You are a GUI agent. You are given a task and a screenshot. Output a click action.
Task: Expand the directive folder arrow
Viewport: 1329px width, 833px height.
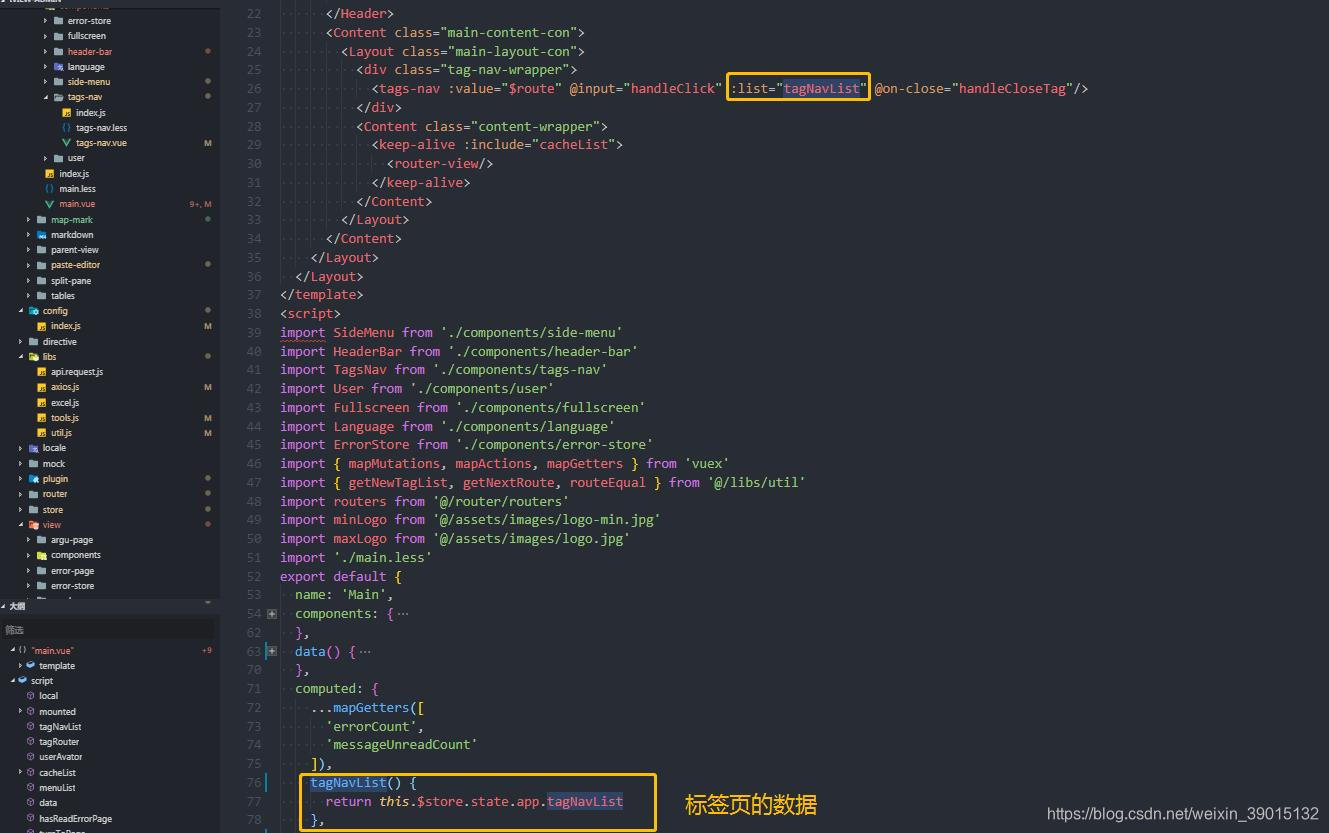tap(21, 342)
